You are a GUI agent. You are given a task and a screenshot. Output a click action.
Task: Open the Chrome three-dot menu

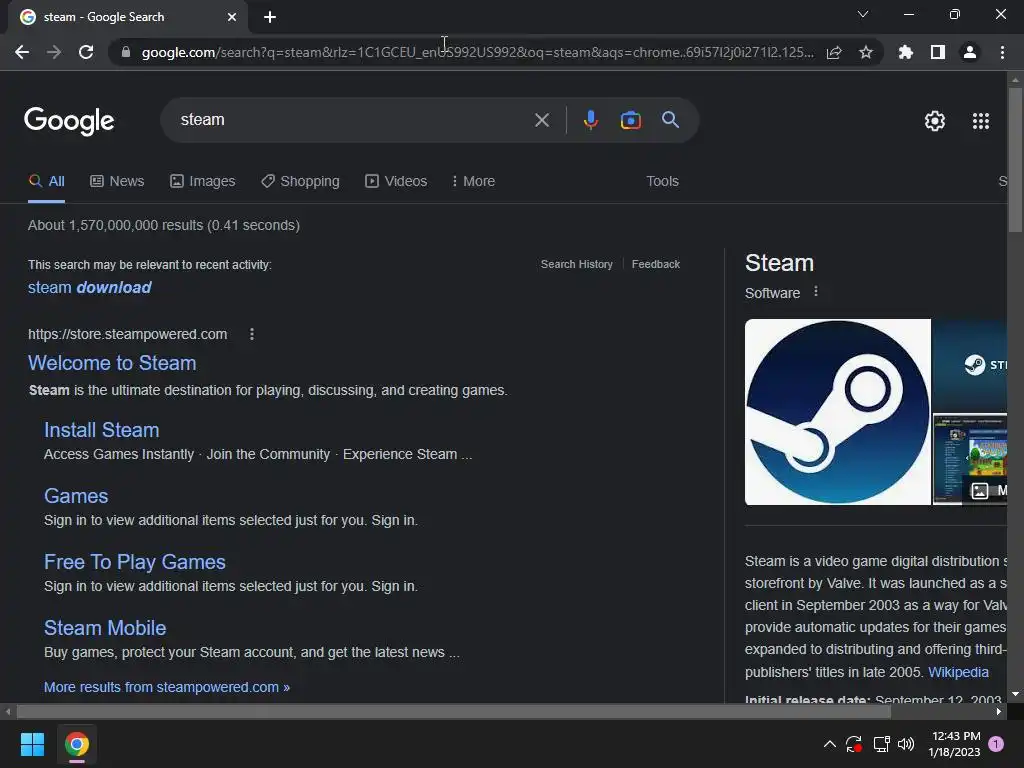[1002, 52]
